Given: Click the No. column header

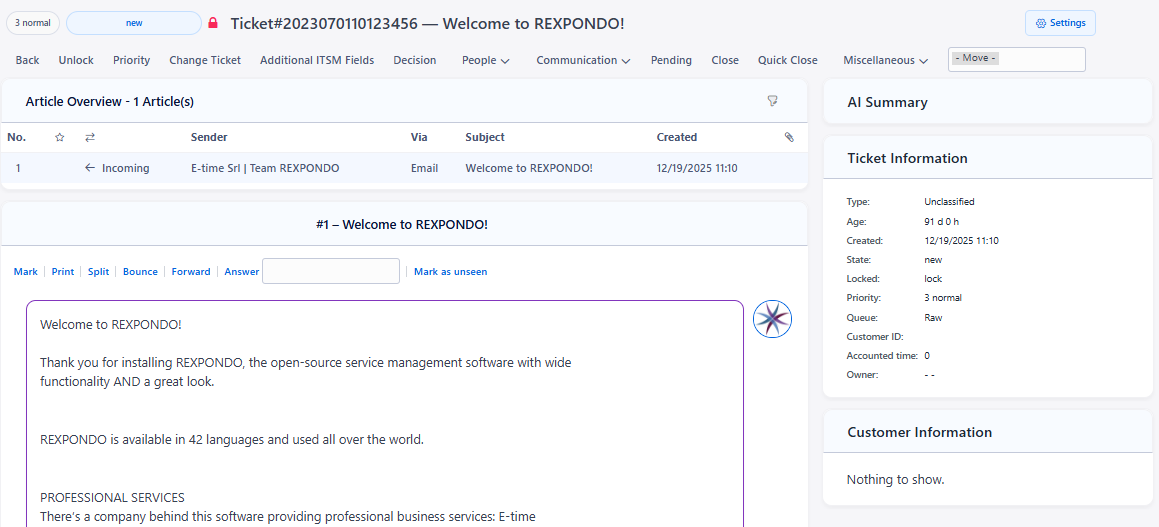Looking at the screenshot, I should 16,137.
